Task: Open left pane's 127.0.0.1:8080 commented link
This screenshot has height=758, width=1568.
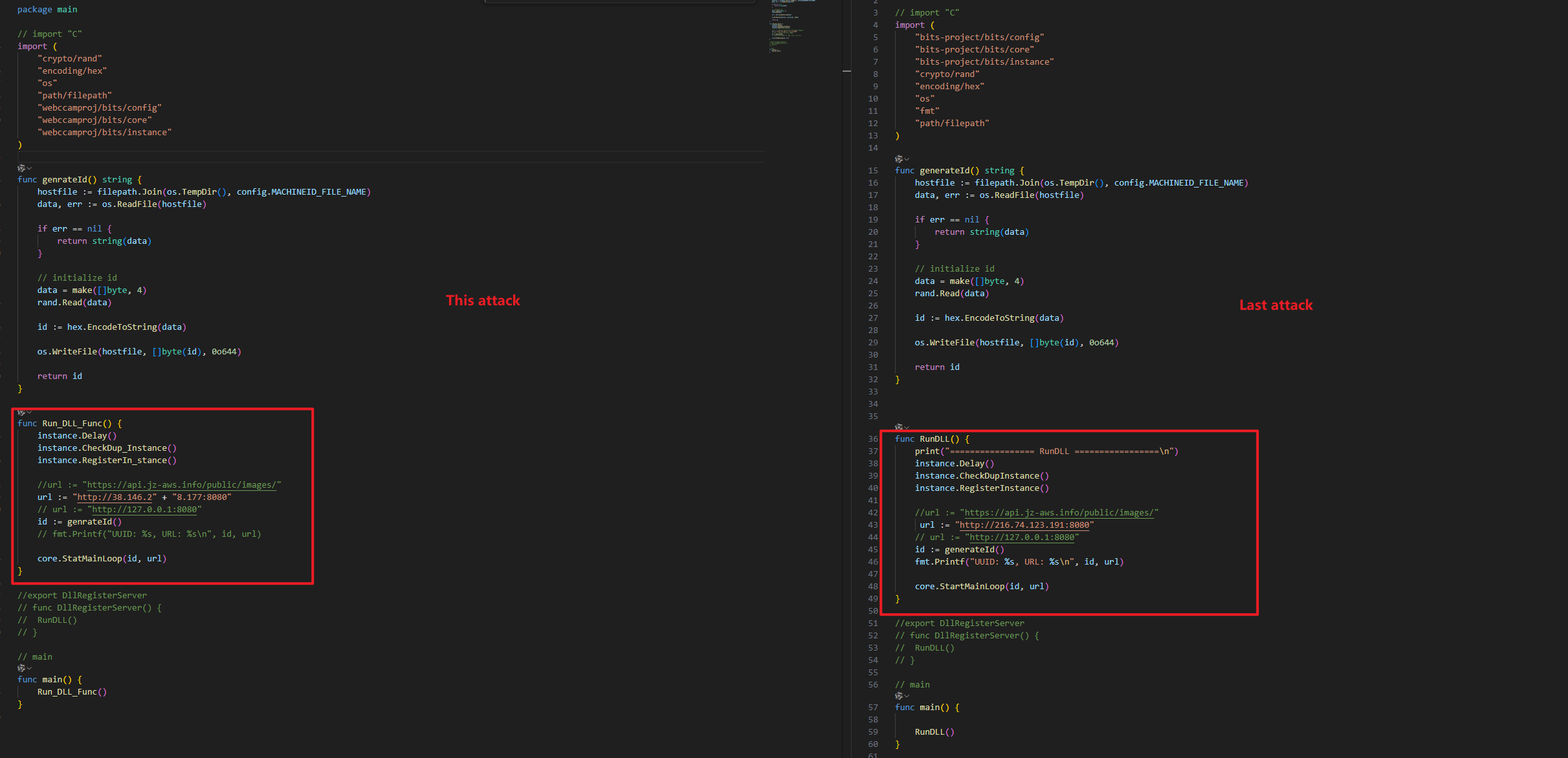Action: 144,510
